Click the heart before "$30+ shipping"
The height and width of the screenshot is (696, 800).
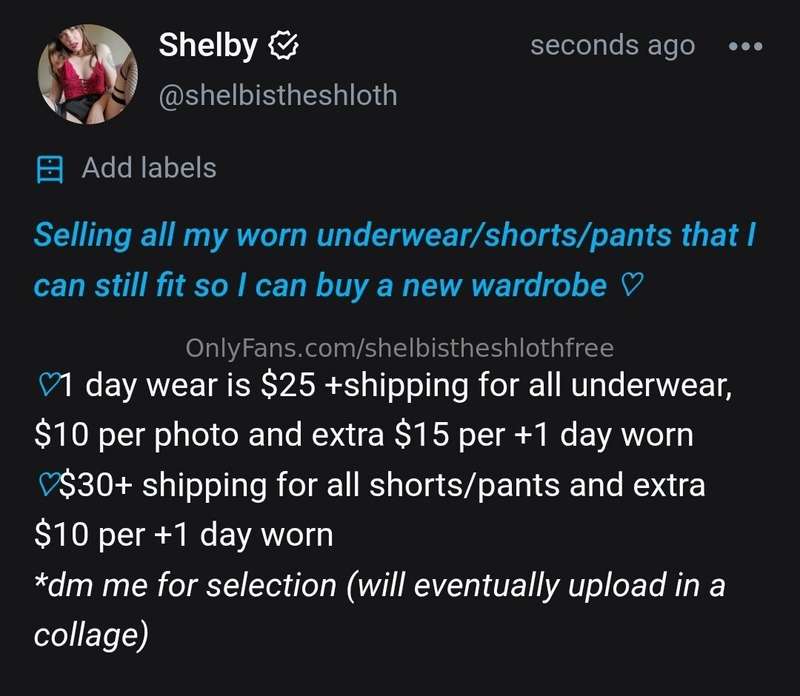[x=46, y=486]
